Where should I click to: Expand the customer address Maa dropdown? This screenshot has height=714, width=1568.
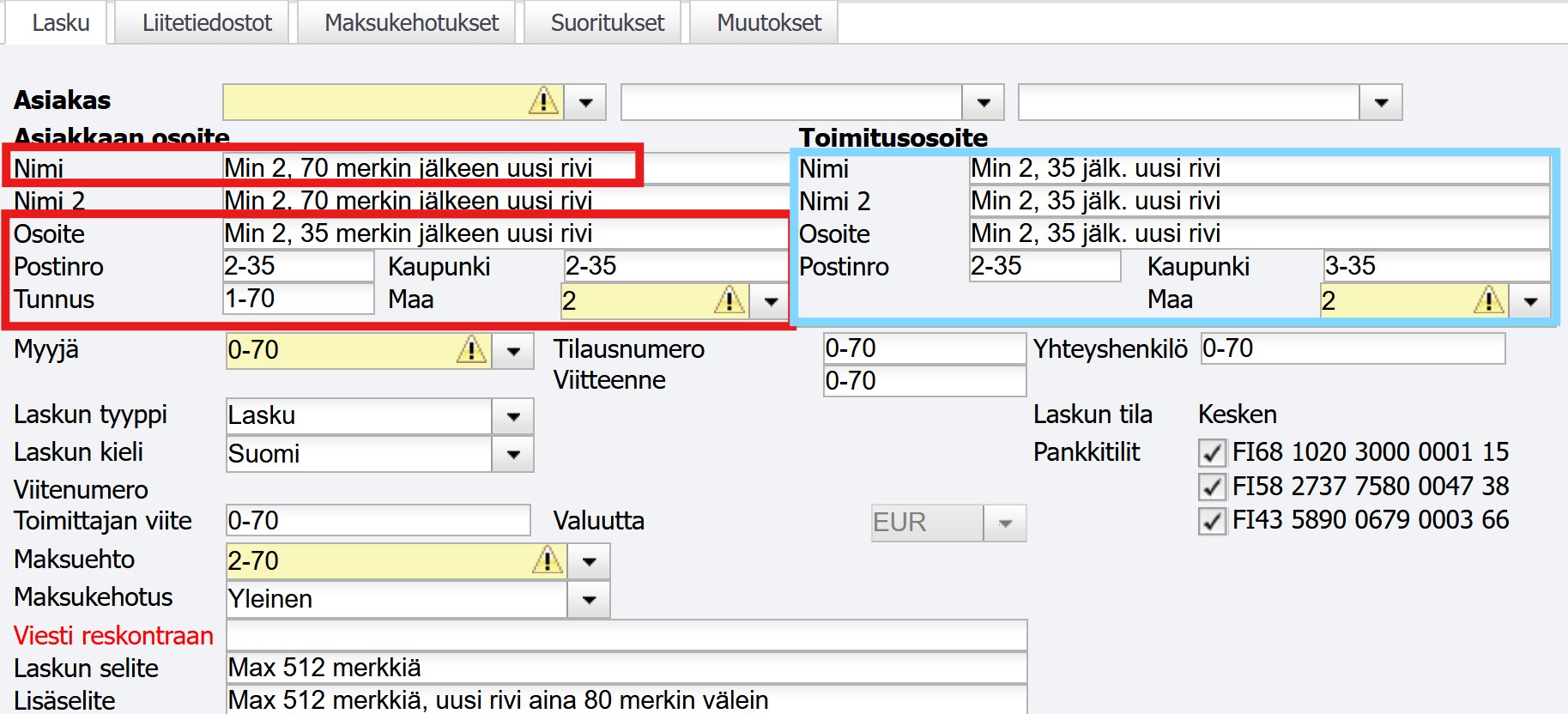(771, 301)
